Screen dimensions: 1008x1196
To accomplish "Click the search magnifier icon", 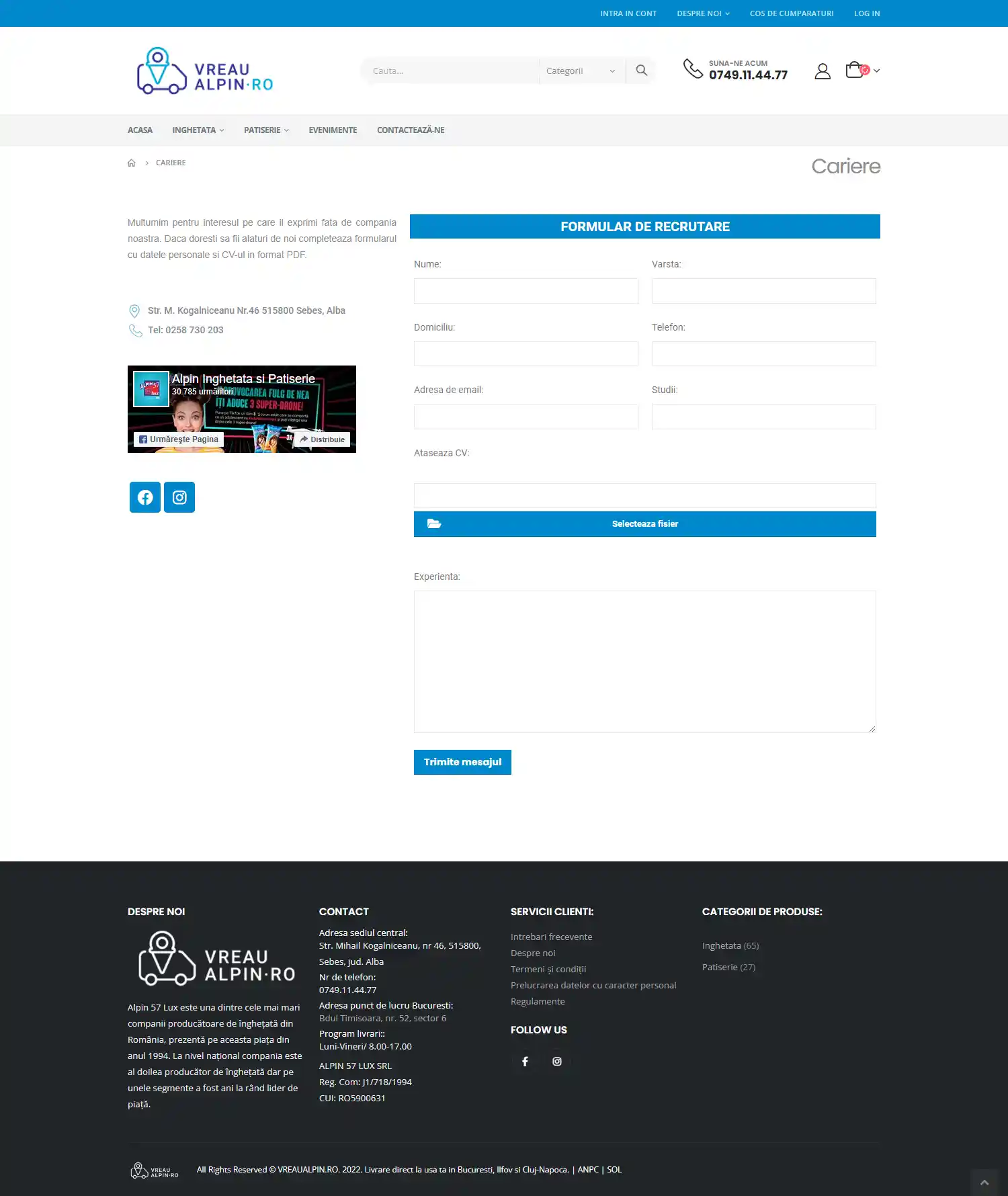I will tap(642, 71).
